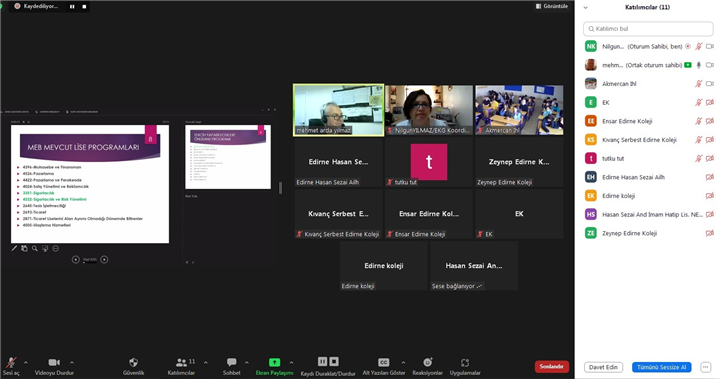The width and height of the screenshot is (720, 379).
Task: Expand arrow next to Sohbet button
Action: pyautogui.click(x=247, y=362)
